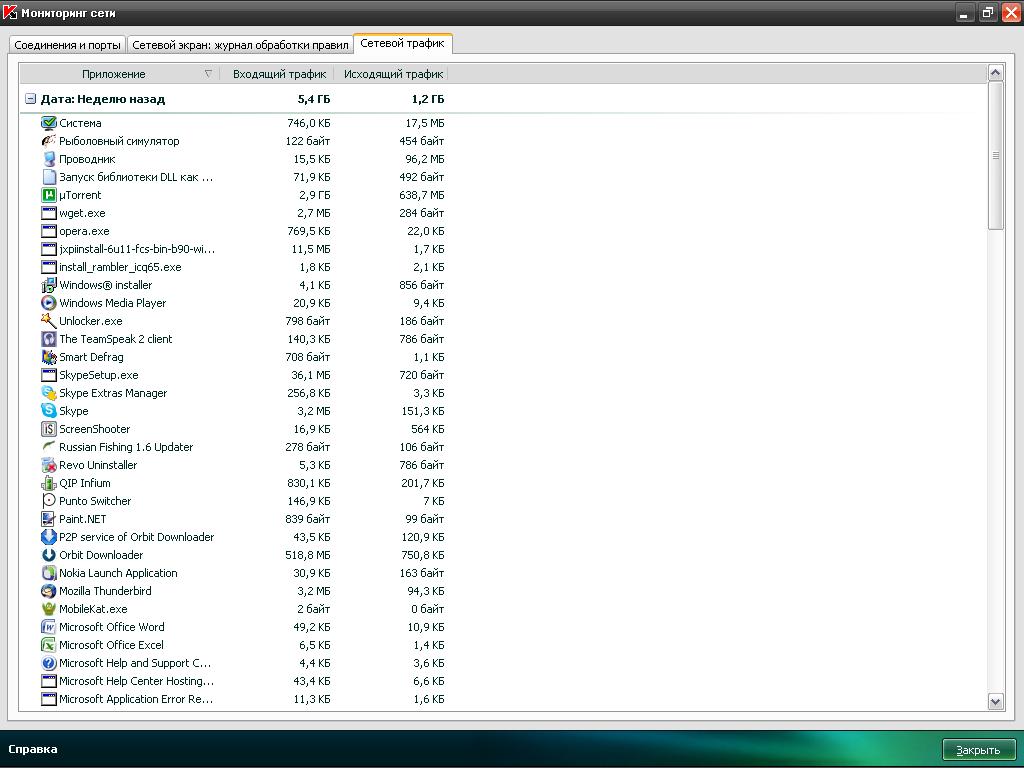
Task: Click the QIP Infium icon
Action: coord(48,483)
